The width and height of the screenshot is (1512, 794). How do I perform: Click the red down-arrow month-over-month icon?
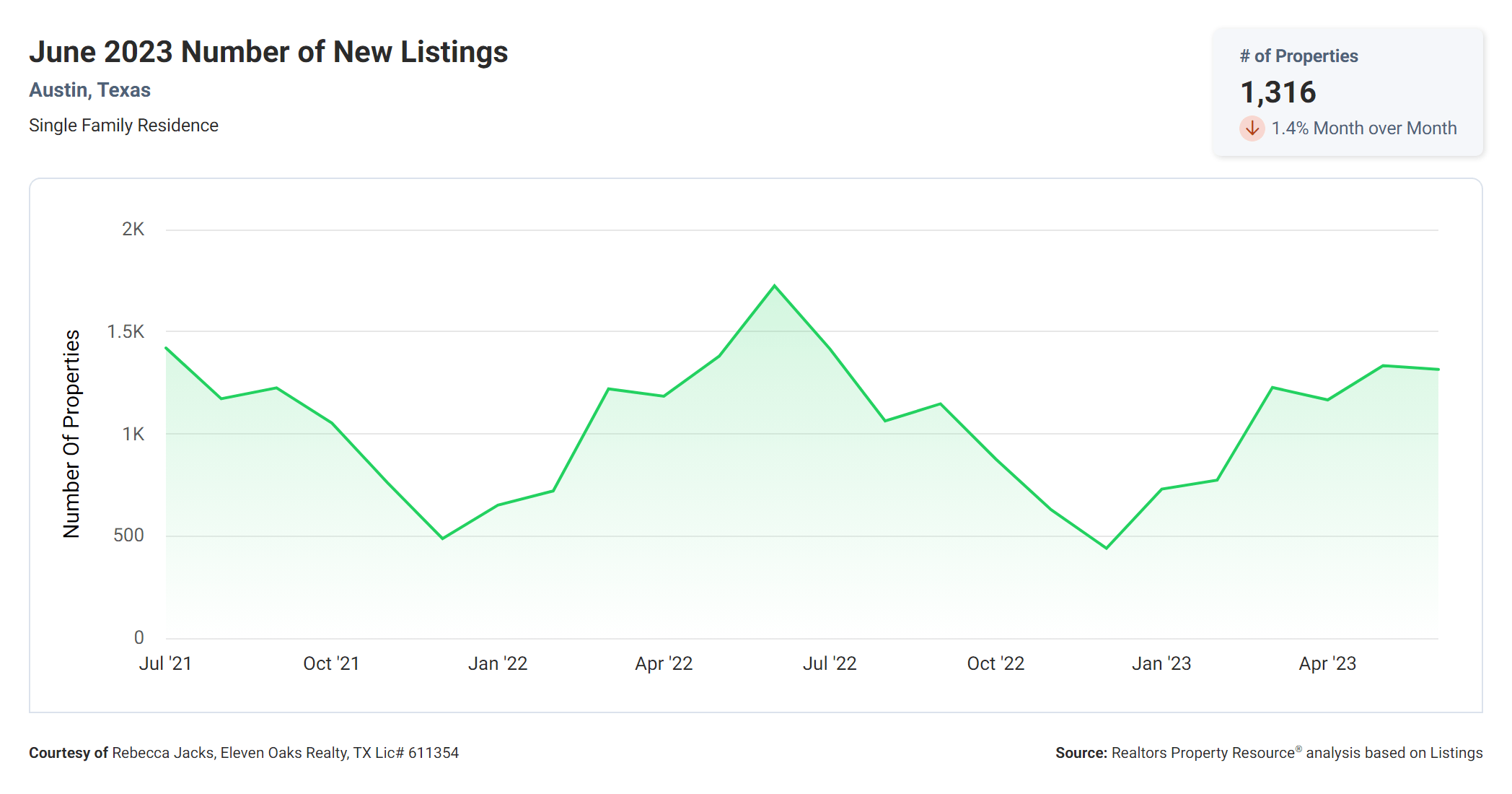click(1252, 128)
